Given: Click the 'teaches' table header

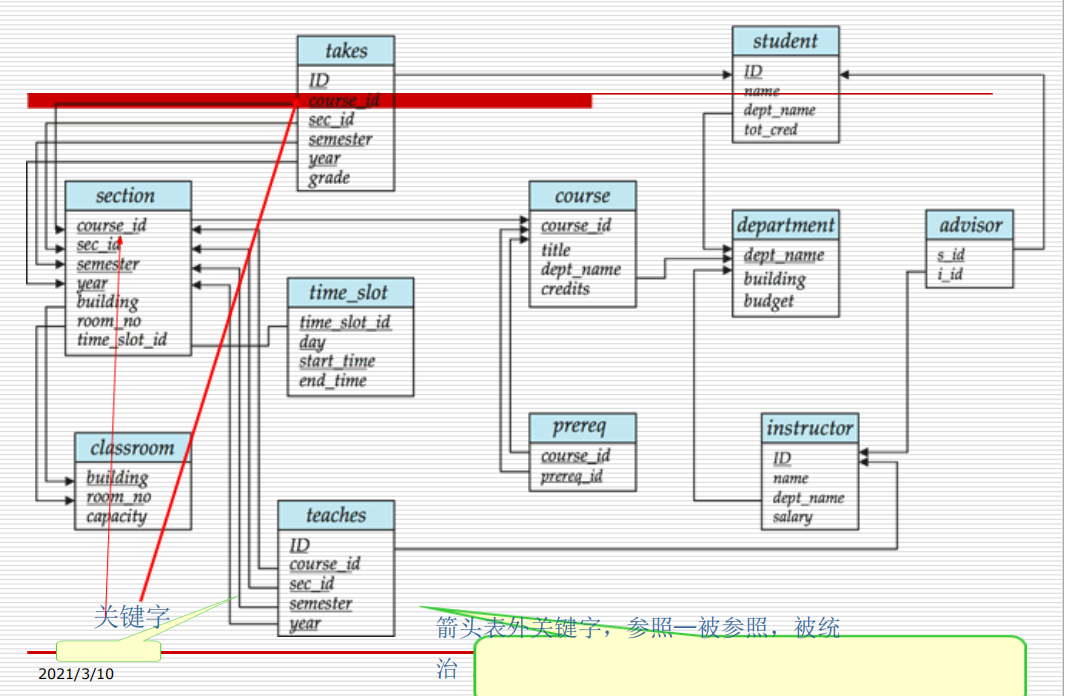Looking at the screenshot, I should 336,515.
